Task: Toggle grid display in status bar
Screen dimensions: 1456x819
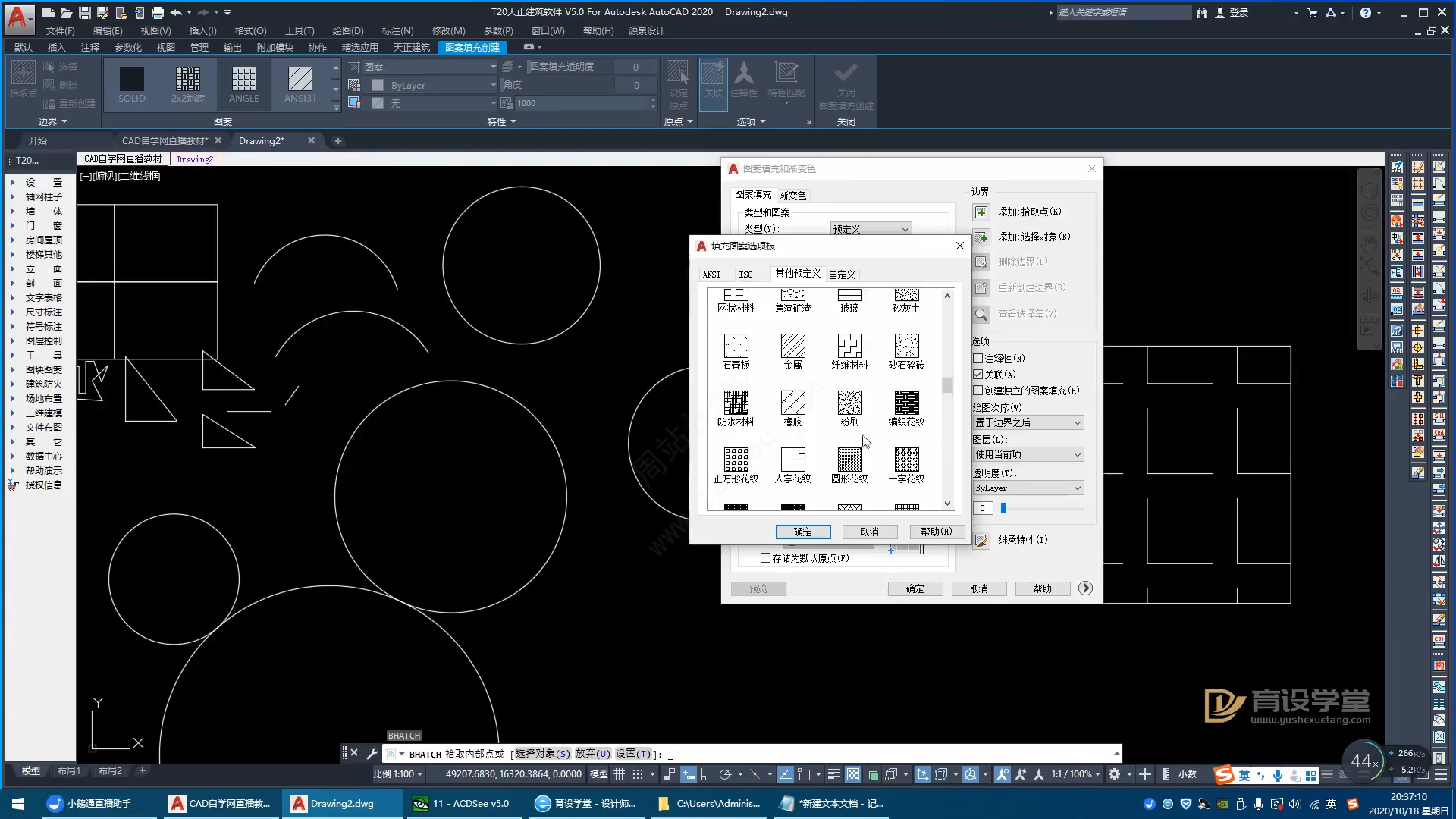Action: click(620, 774)
